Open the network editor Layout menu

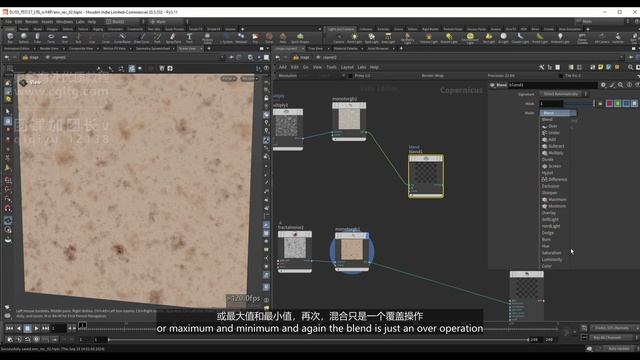coord(347,67)
